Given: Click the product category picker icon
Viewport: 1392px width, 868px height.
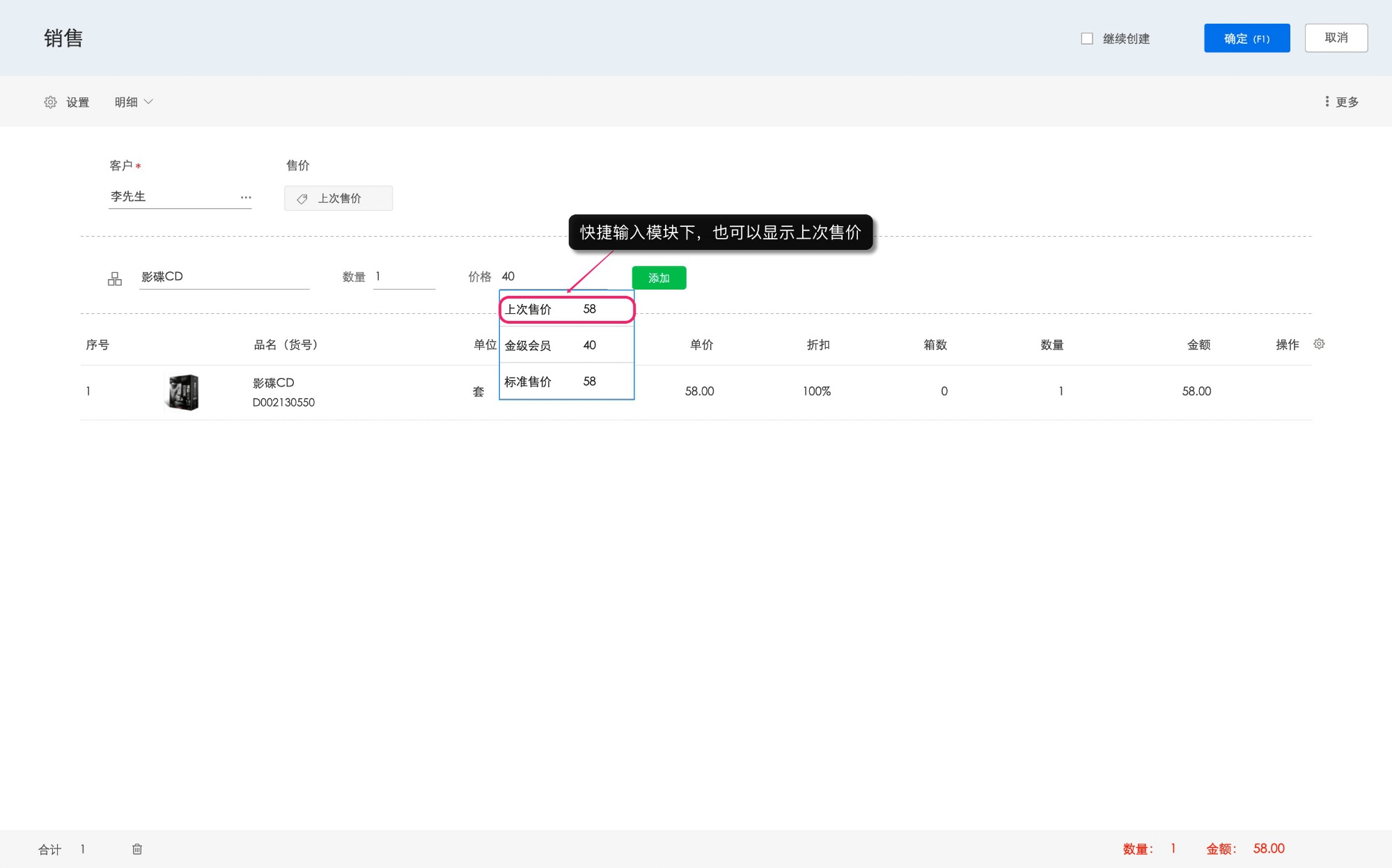Looking at the screenshot, I should click(x=115, y=278).
